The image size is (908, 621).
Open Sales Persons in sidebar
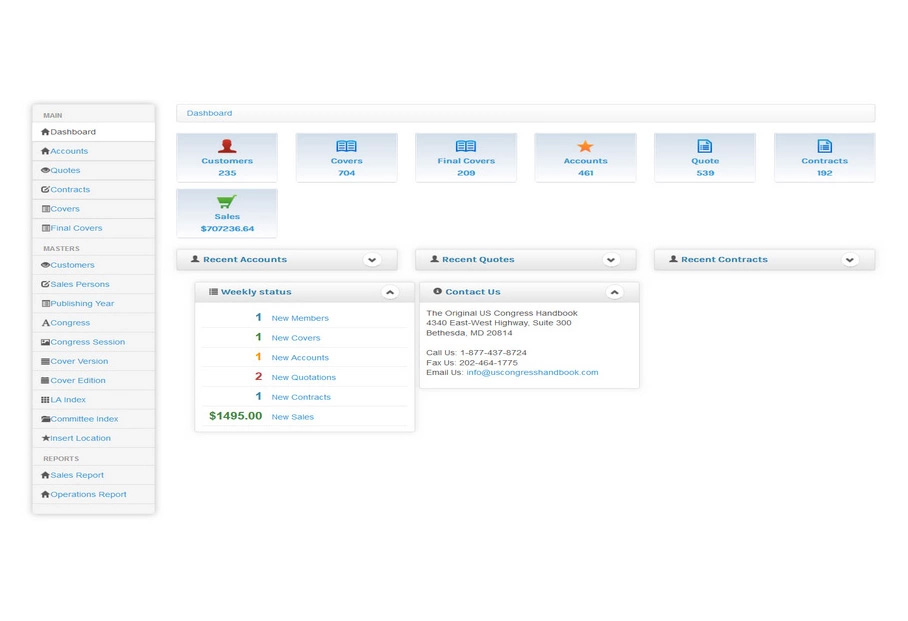80,285
